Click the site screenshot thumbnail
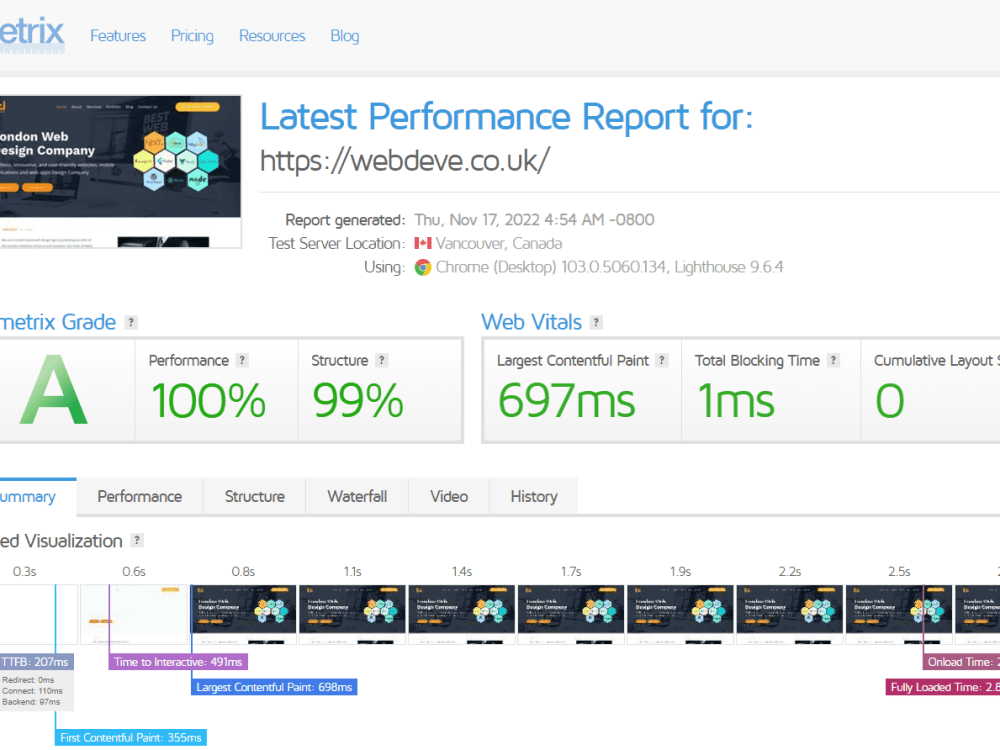 [121, 172]
